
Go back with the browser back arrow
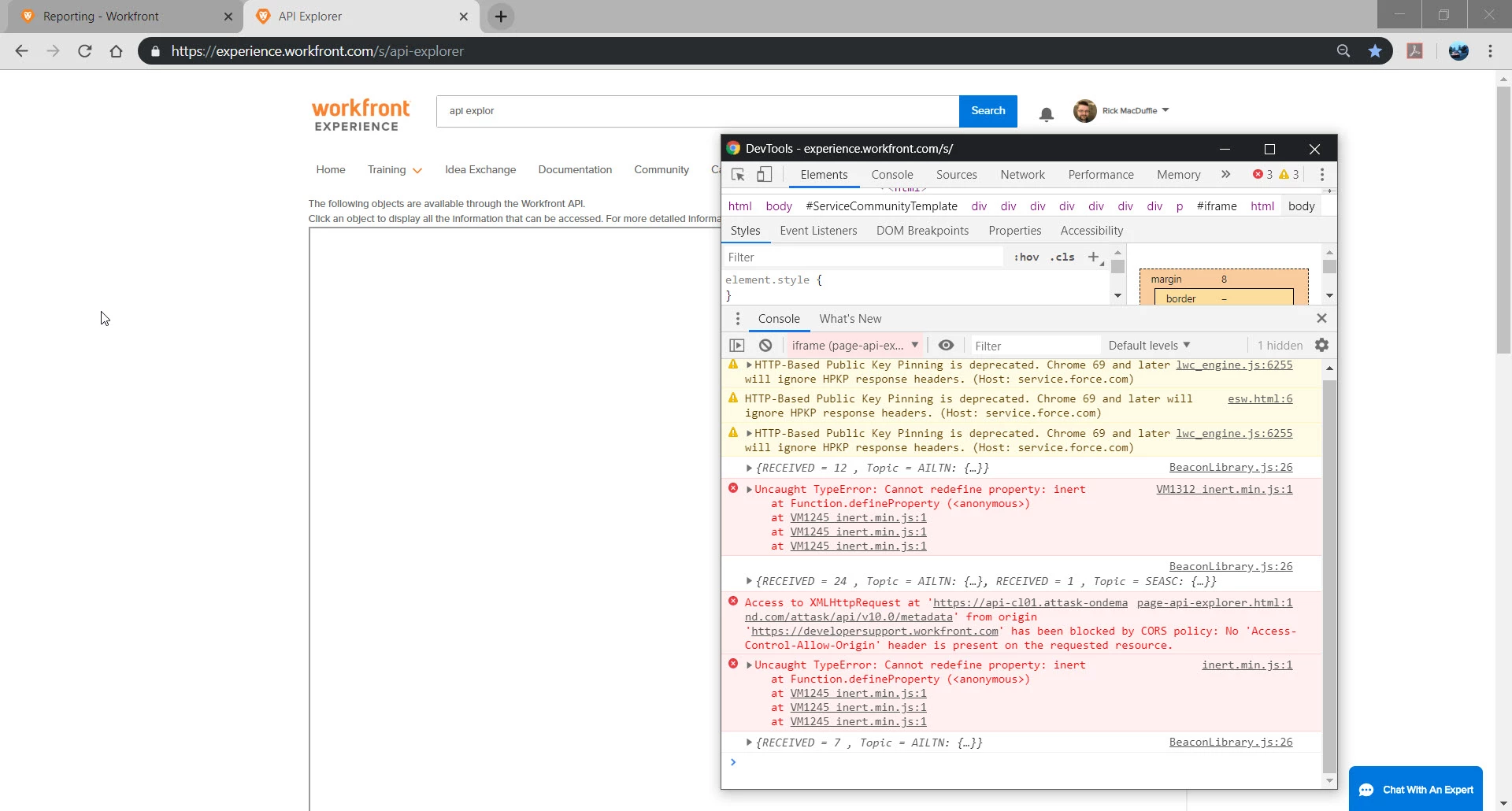tap(21, 51)
